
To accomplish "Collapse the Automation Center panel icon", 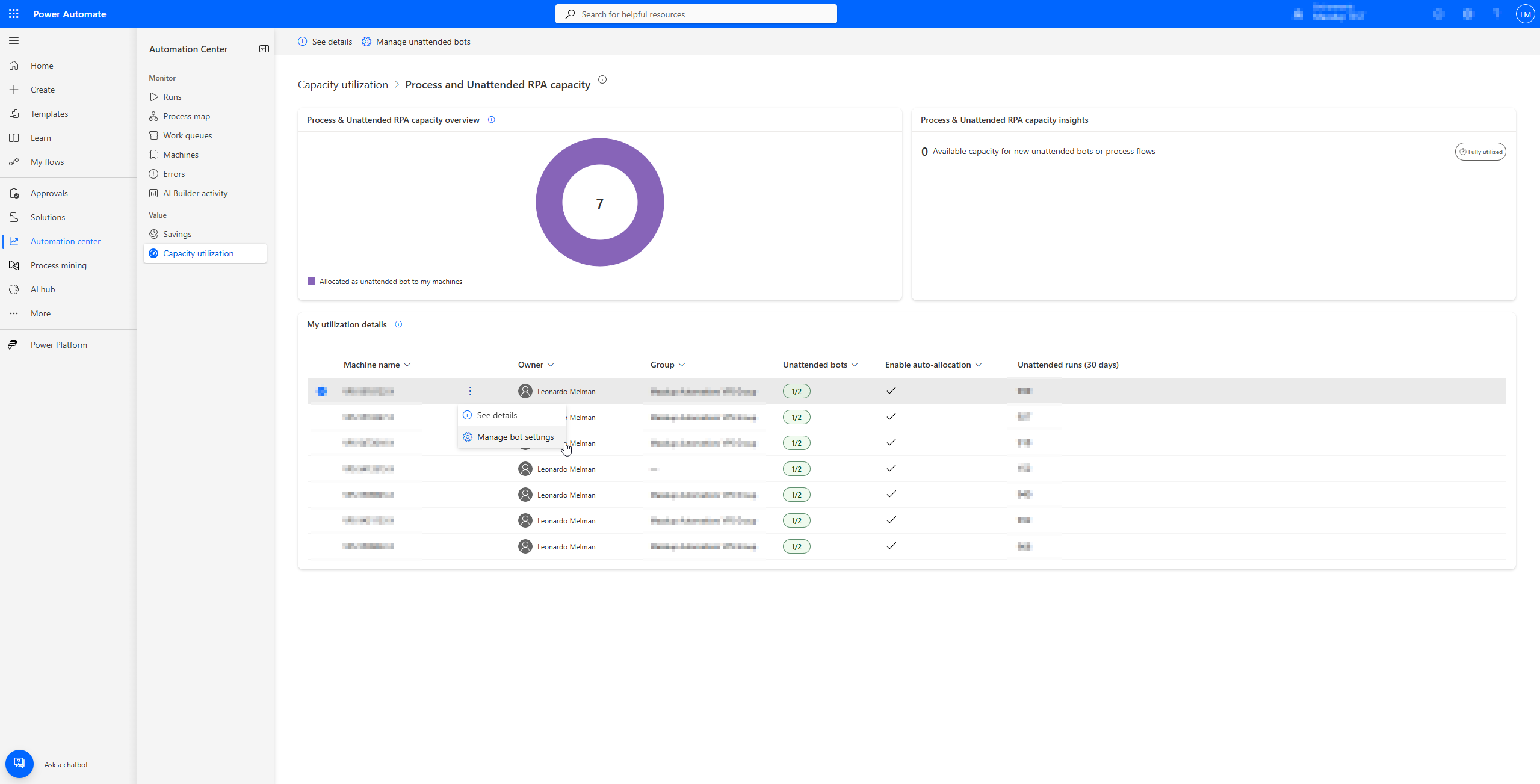I will pyautogui.click(x=264, y=49).
